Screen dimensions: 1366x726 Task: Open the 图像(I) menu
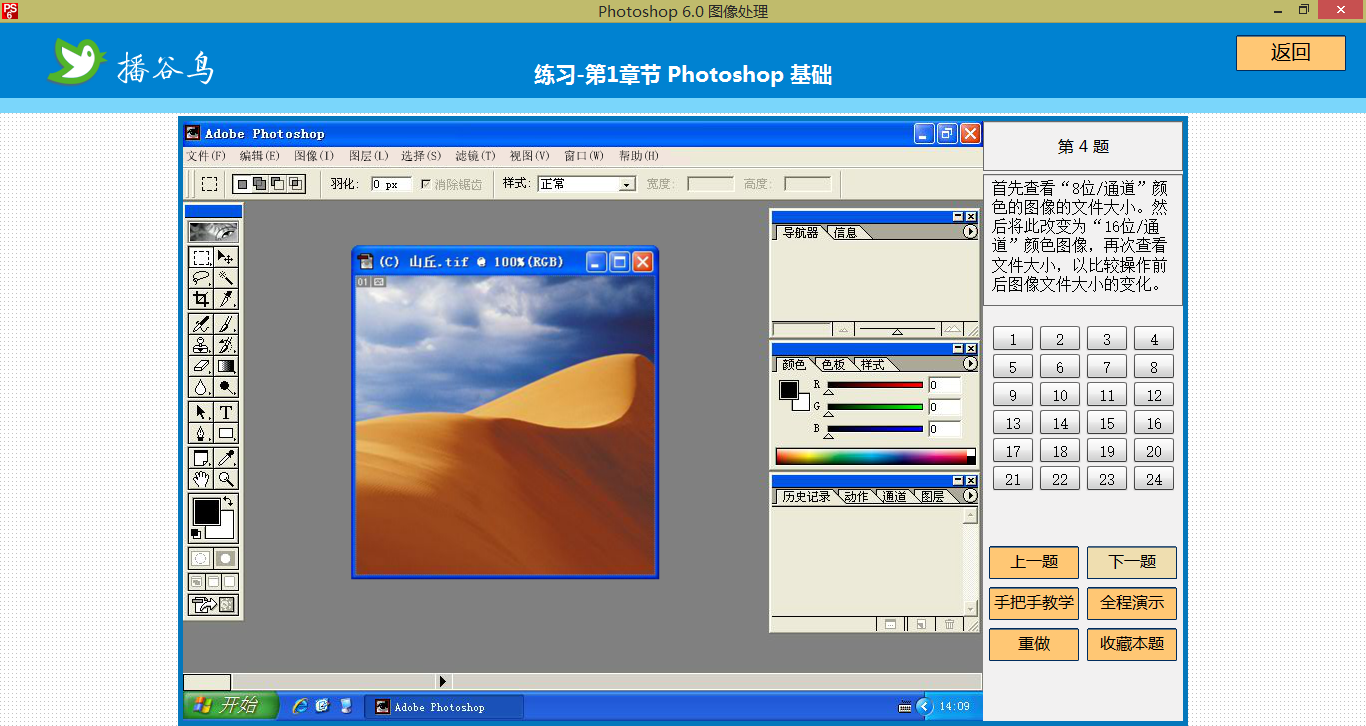tap(314, 156)
